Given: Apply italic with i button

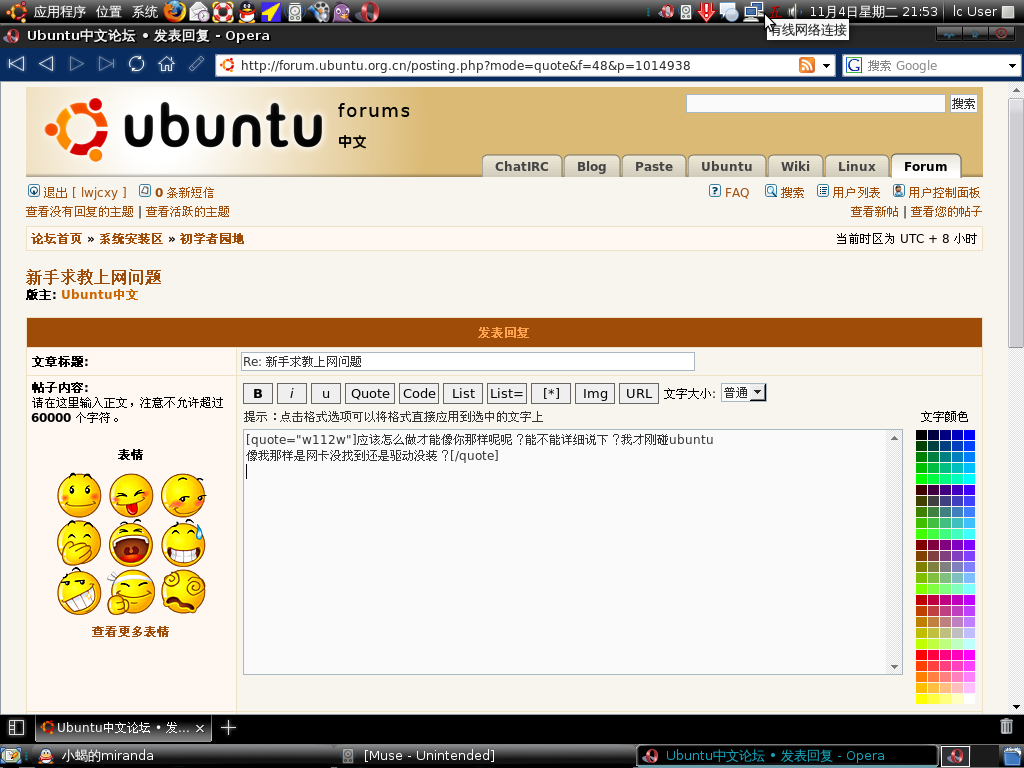Looking at the screenshot, I should (x=291, y=393).
